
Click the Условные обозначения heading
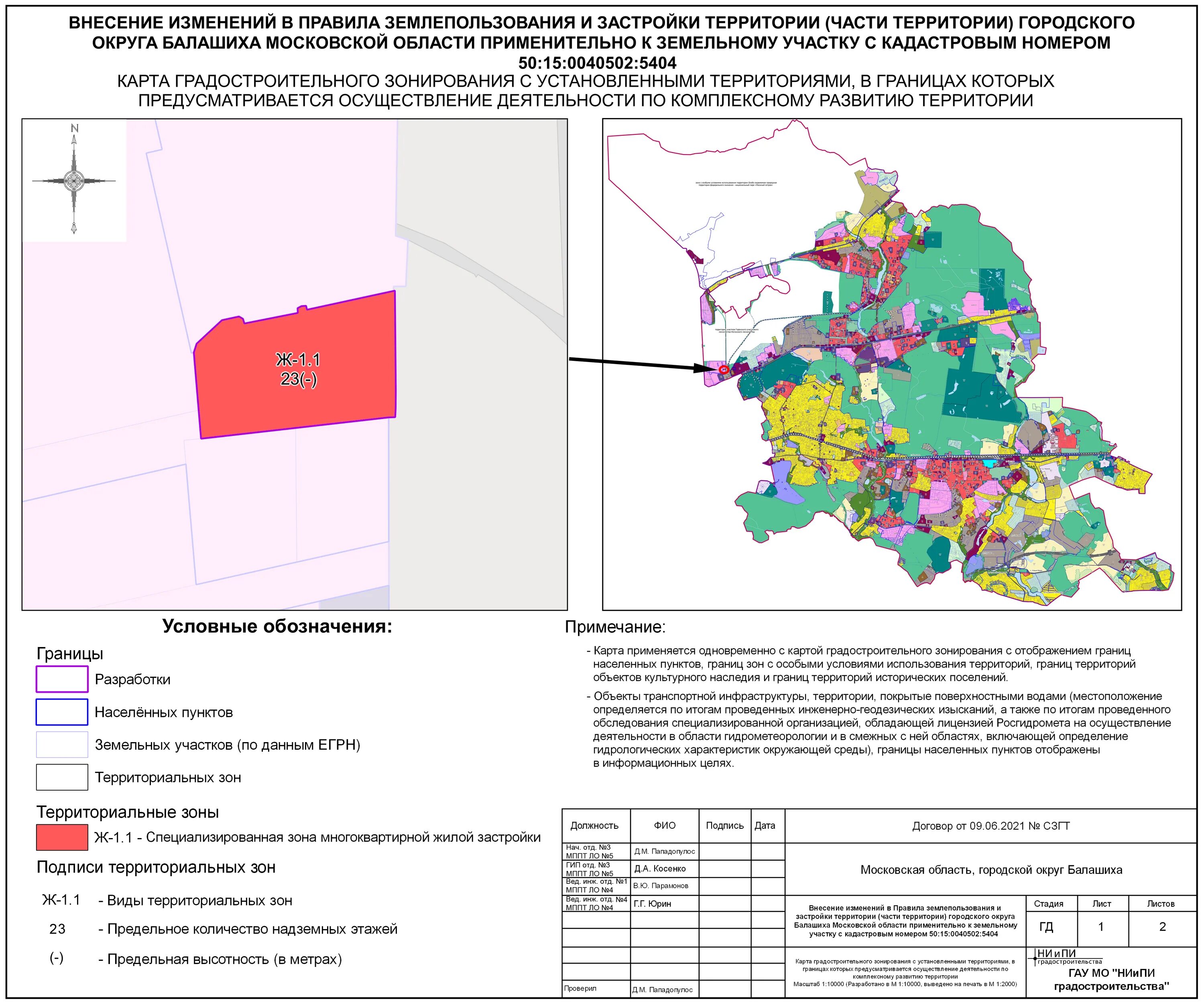pos(277,626)
